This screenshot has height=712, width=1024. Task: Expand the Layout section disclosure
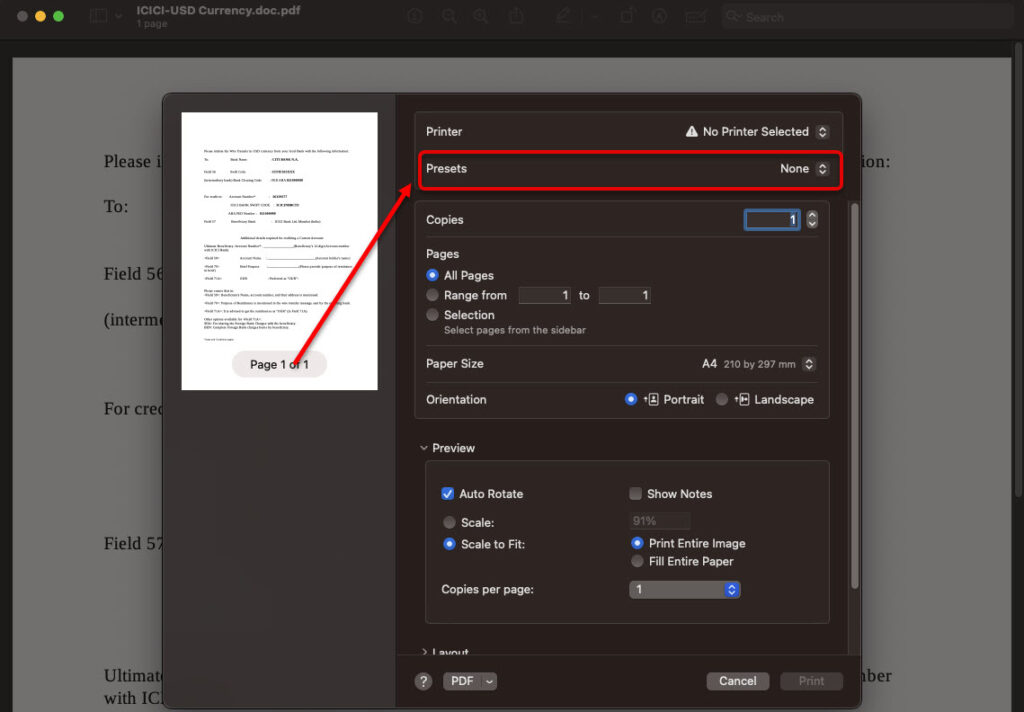424,652
